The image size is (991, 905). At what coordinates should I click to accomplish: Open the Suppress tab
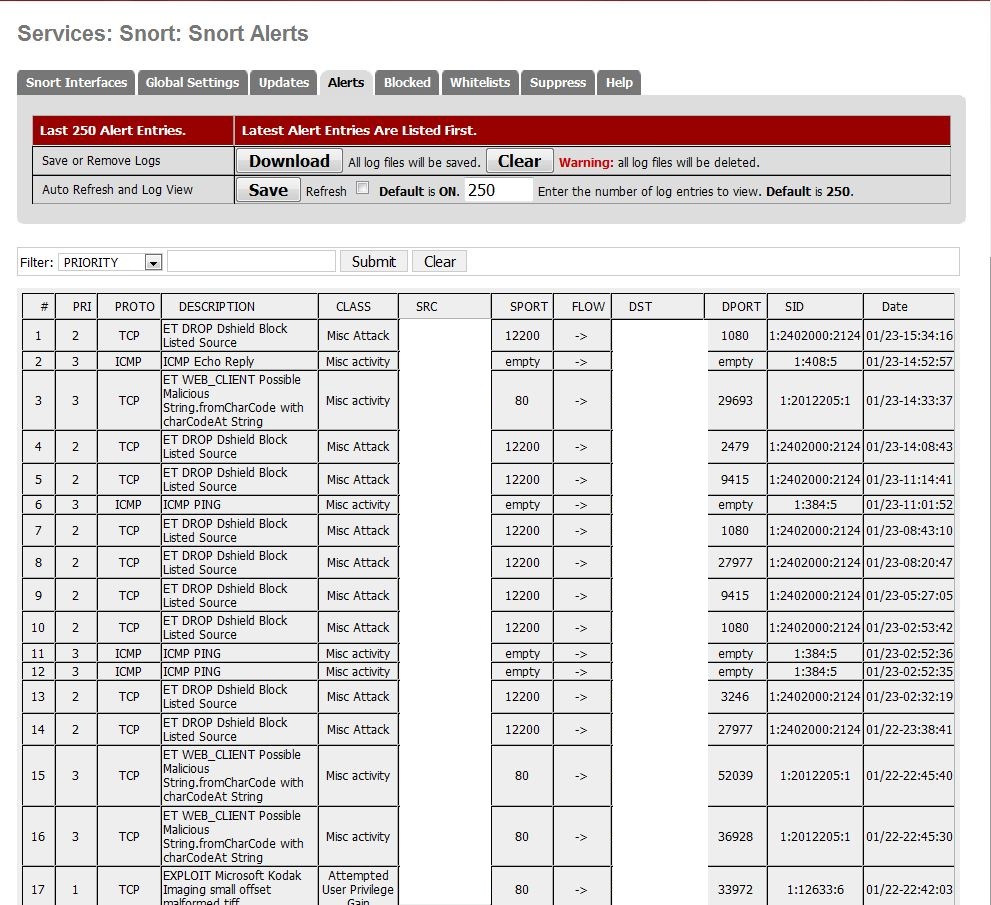557,83
